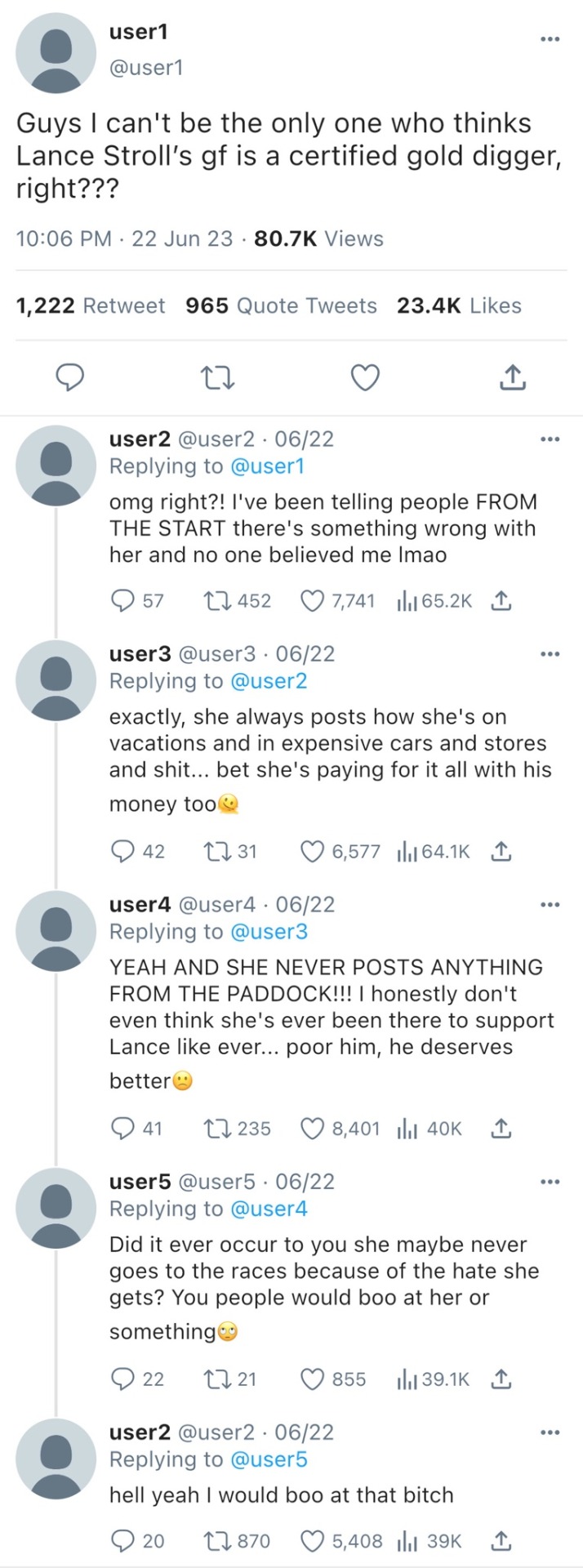This screenshot has height=1568, width=583.
Task: Retweet user1's main tweet
Action: tap(217, 377)
